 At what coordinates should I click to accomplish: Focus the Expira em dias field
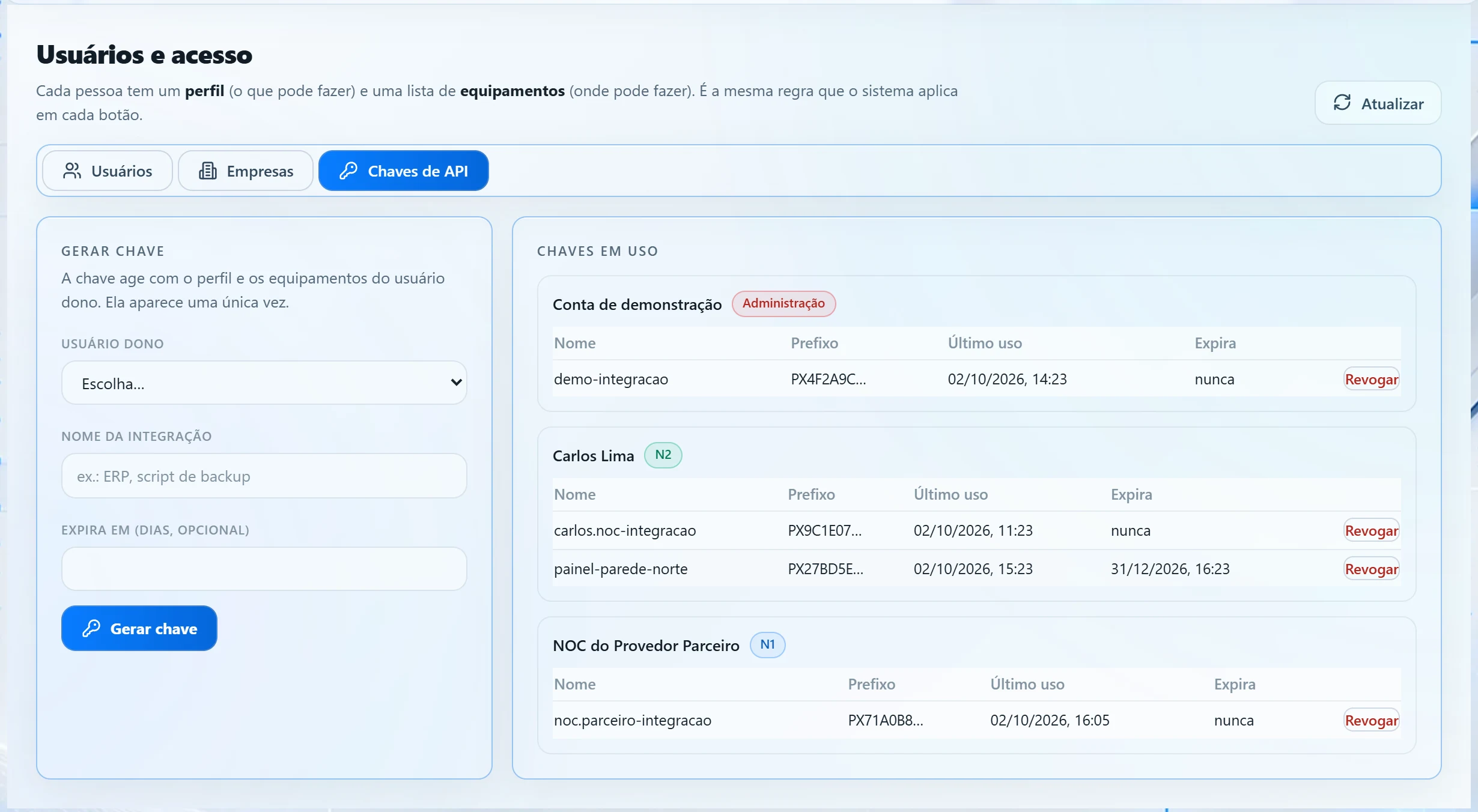264,569
